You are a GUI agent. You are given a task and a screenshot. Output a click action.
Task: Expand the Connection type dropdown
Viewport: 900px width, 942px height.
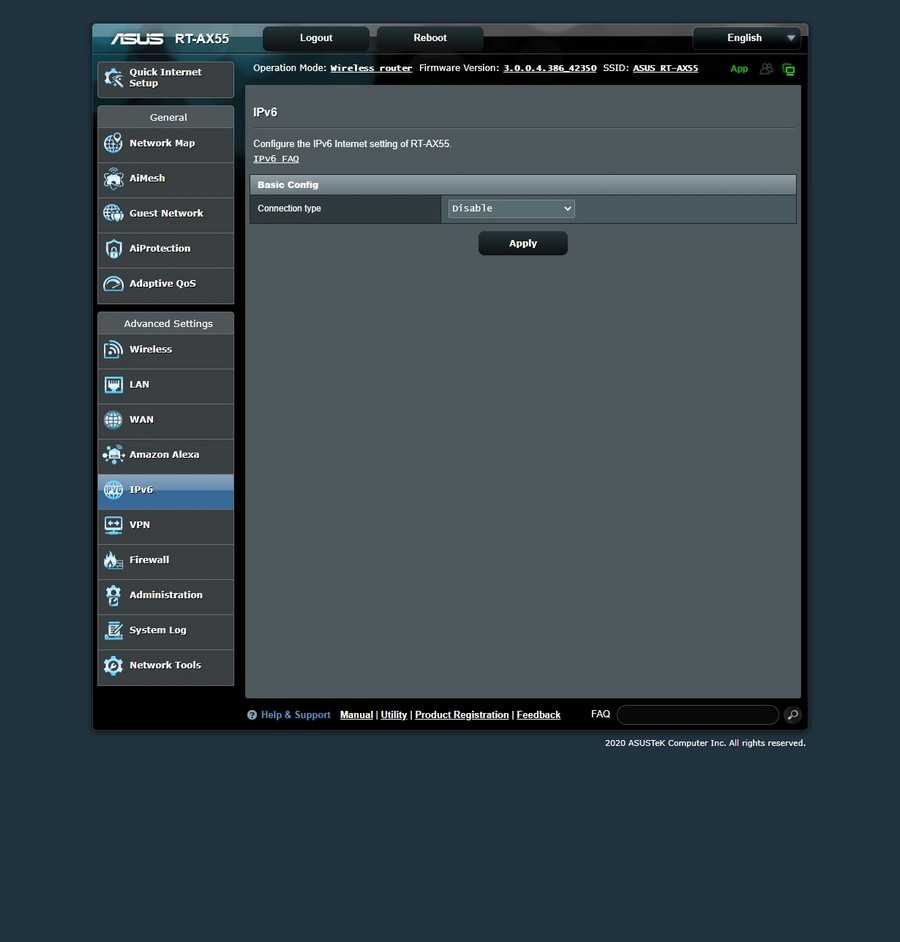pyautogui.click(x=511, y=209)
